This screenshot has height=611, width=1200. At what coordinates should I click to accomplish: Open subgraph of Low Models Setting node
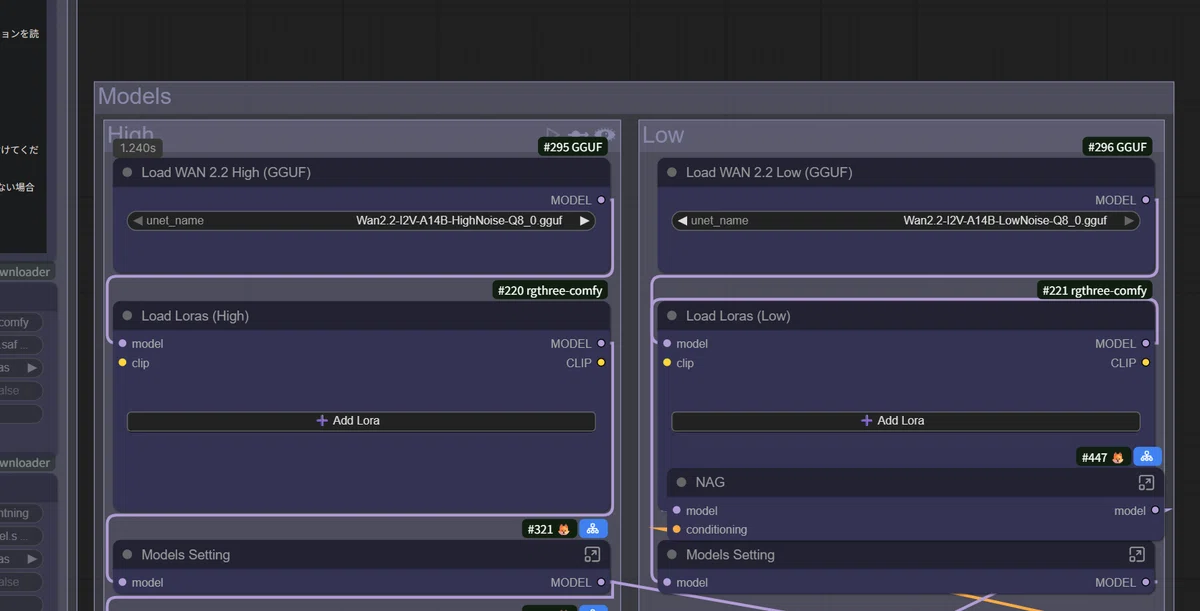click(1137, 554)
